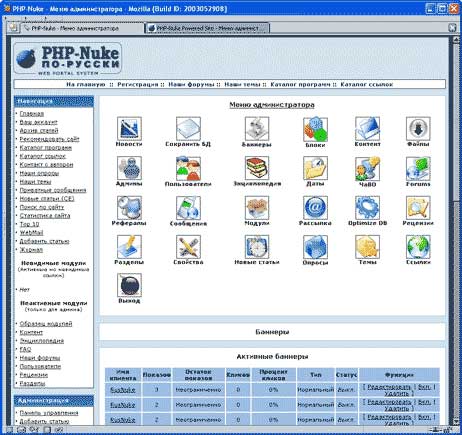Image resolution: width=462 pixels, height=435 pixels.
Task: Open the Приватные сообщения sidebar link
Action: 53,190
